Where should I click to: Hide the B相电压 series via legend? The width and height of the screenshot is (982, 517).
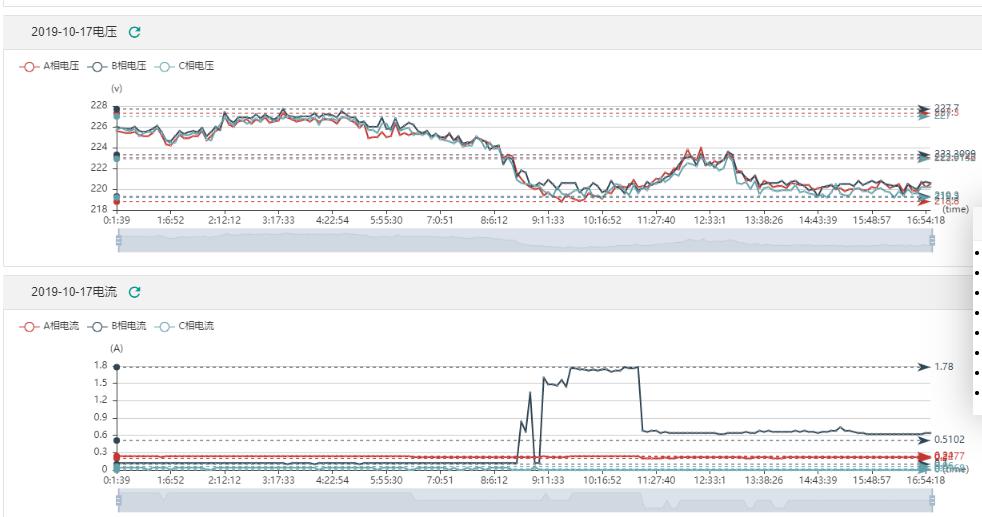[x=120, y=66]
